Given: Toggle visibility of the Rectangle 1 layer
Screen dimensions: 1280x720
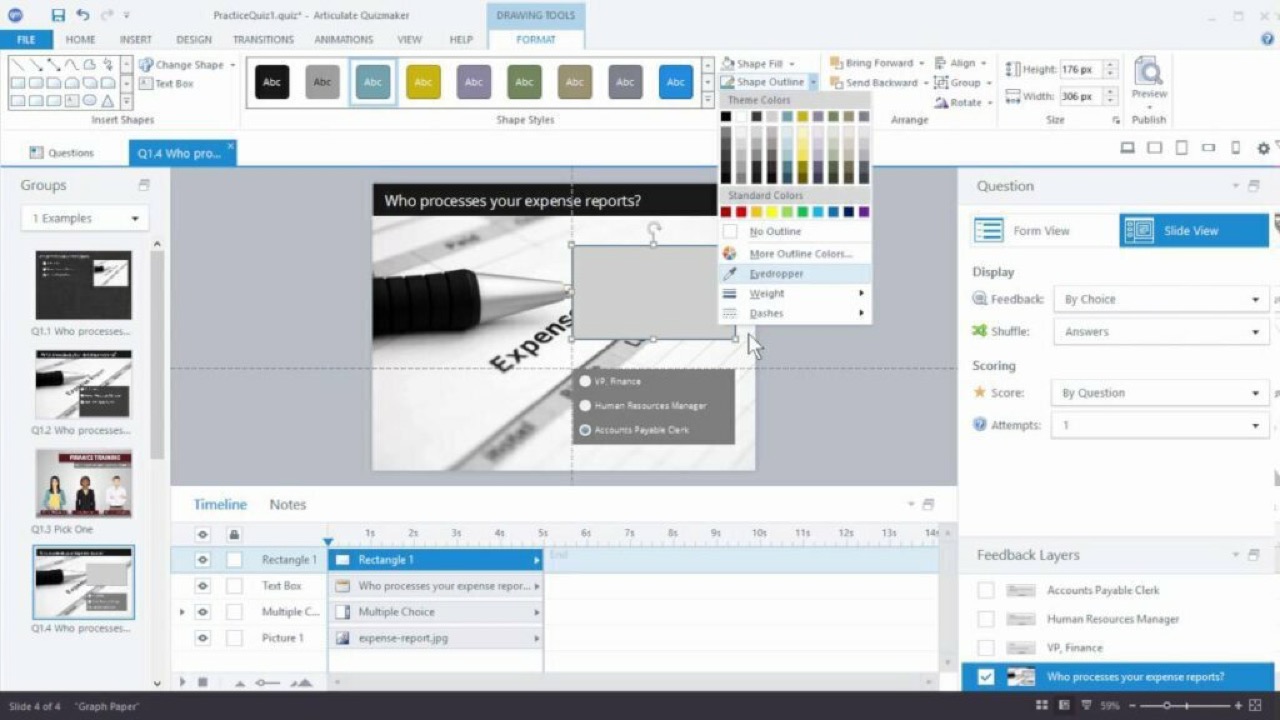Looking at the screenshot, I should [x=203, y=559].
